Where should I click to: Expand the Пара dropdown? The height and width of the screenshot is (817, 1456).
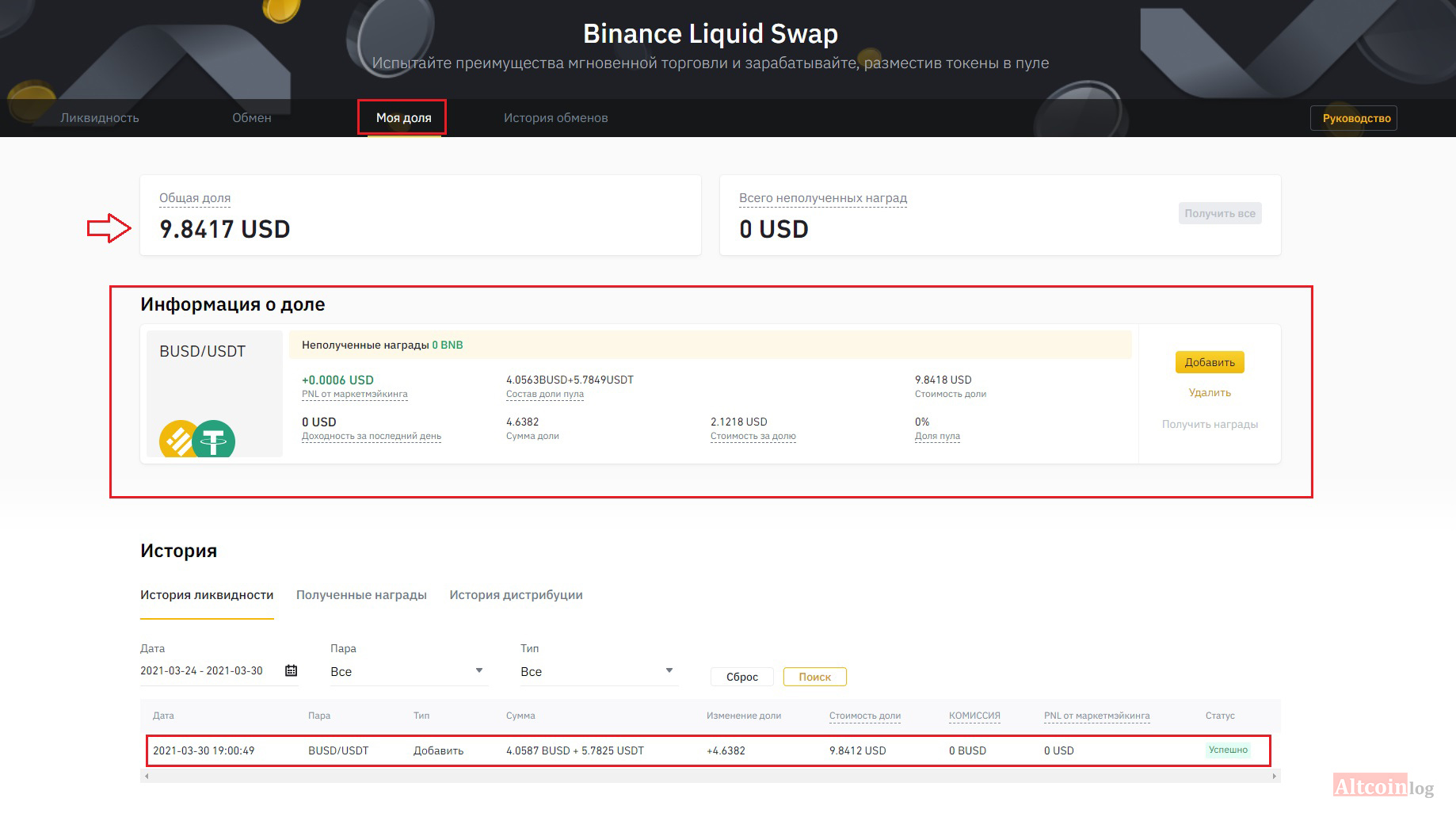[407, 671]
